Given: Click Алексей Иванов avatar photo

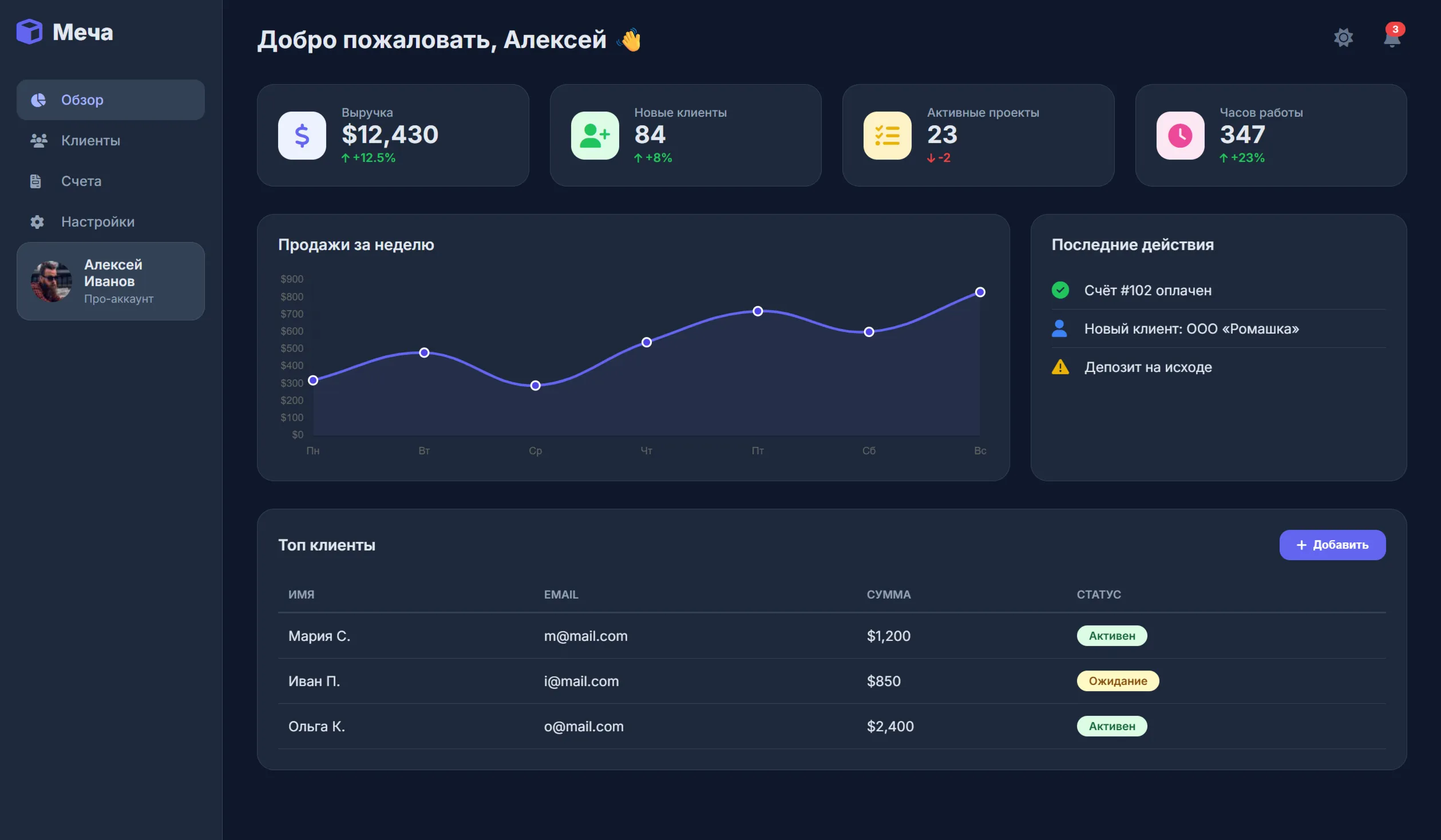Looking at the screenshot, I should point(51,281).
